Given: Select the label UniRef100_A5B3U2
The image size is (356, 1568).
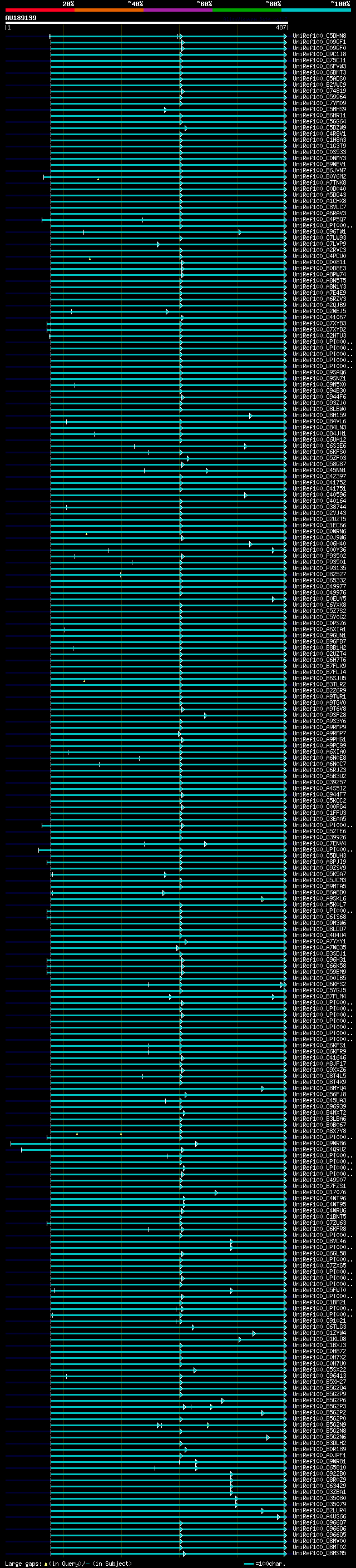Looking at the screenshot, I should point(319,776).
